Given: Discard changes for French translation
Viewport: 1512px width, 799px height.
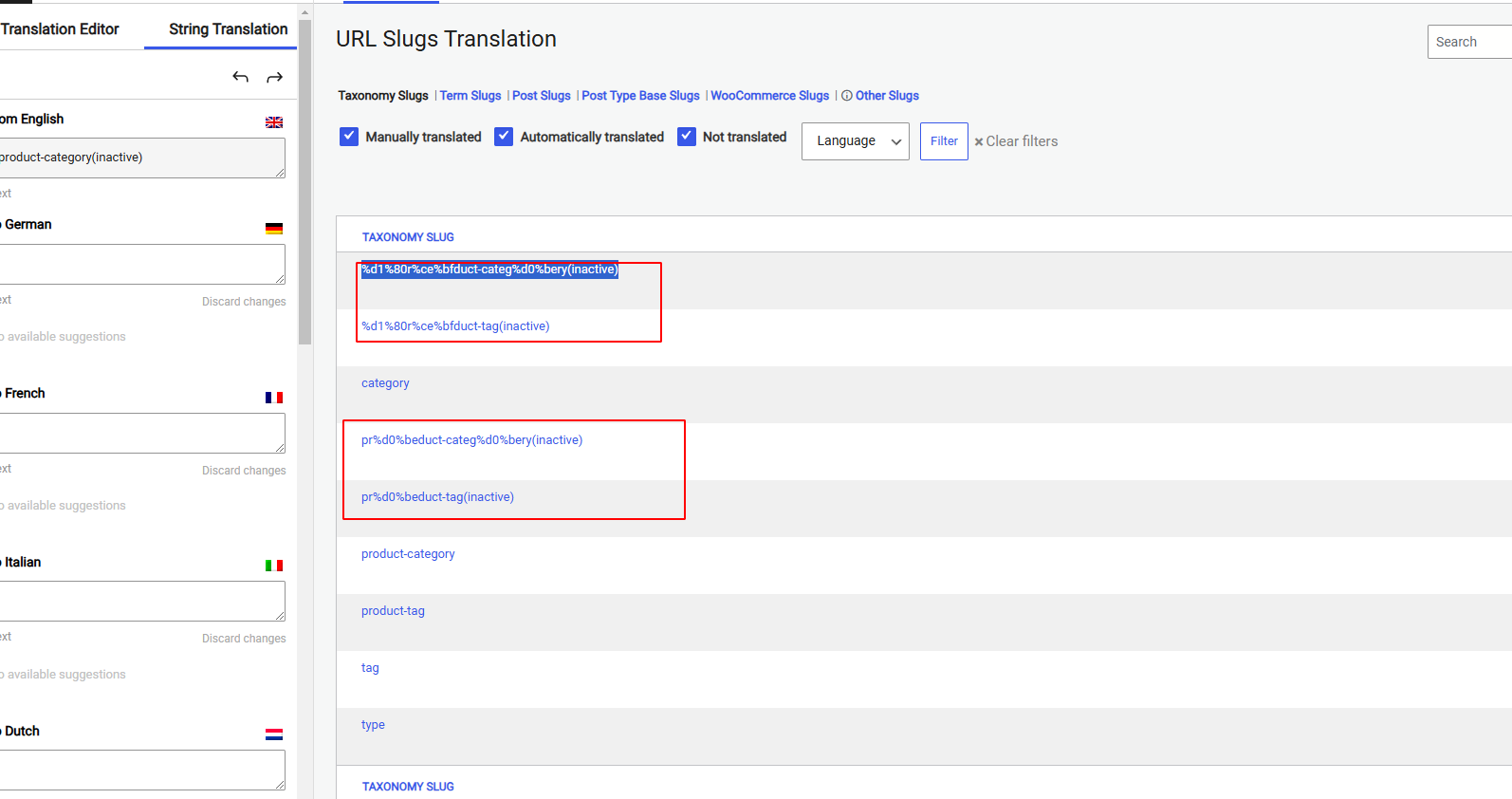Looking at the screenshot, I should pyautogui.click(x=244, y=471).
